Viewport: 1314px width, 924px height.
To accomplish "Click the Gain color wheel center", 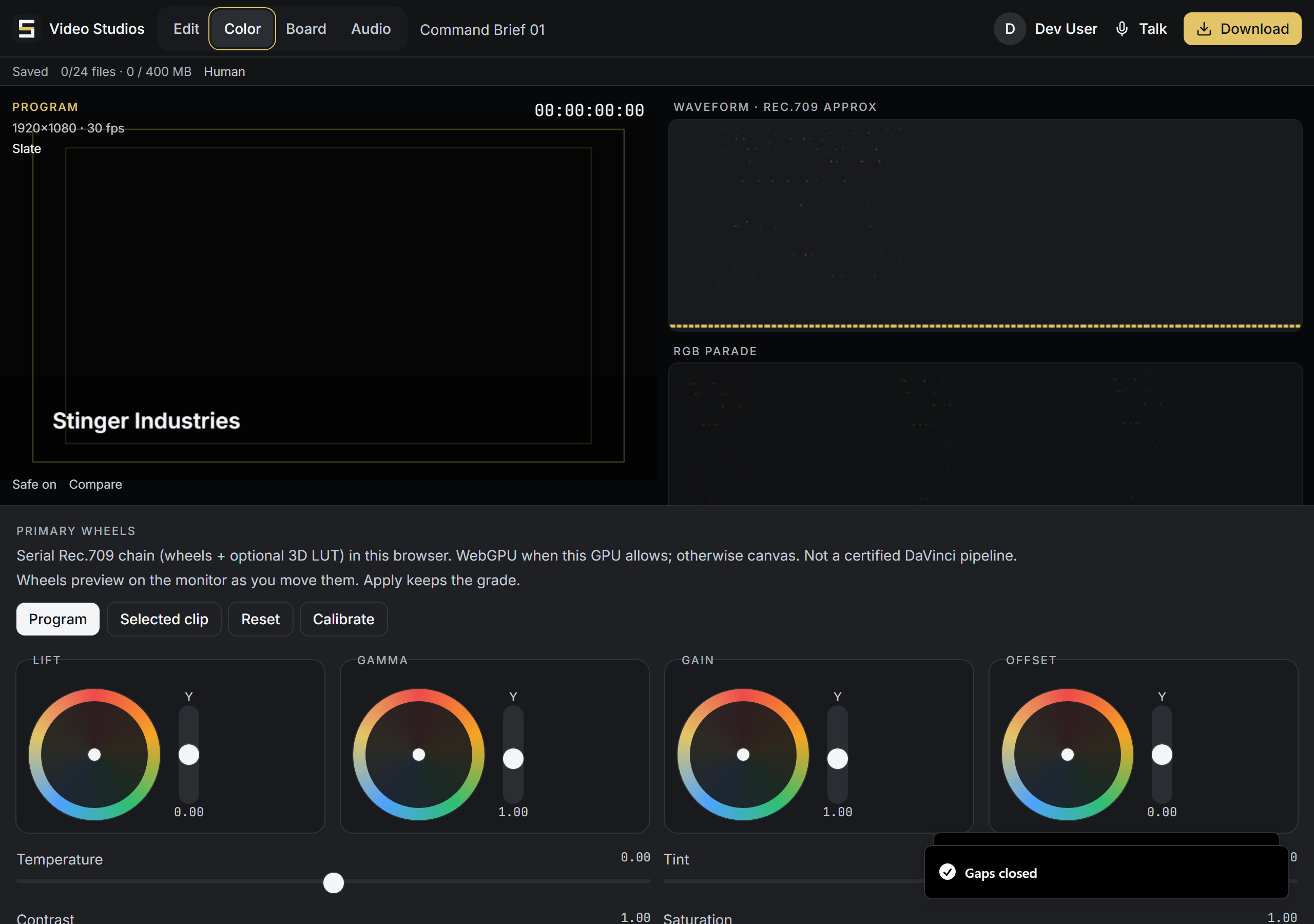I will point(743,755).
